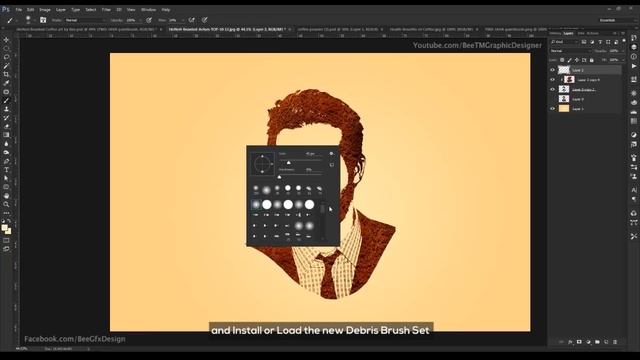Select the Pen tool

(7, 161)
